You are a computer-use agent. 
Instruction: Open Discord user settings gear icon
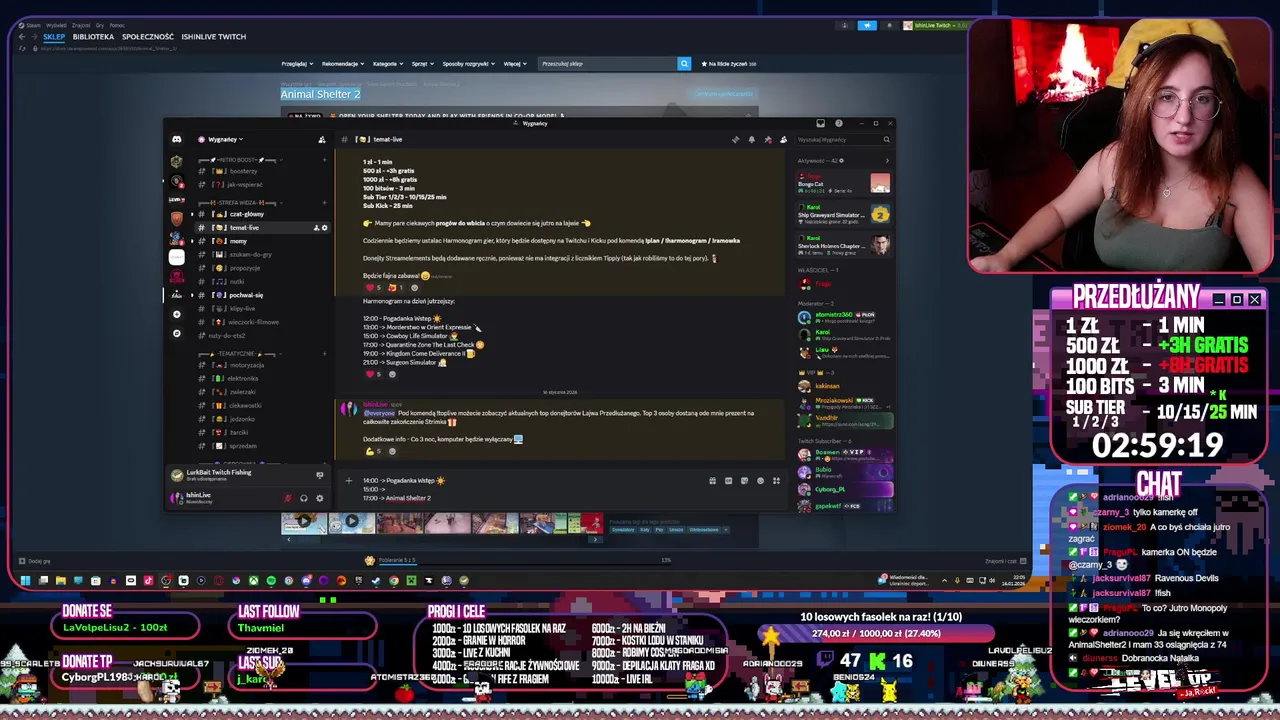[320, 498]
